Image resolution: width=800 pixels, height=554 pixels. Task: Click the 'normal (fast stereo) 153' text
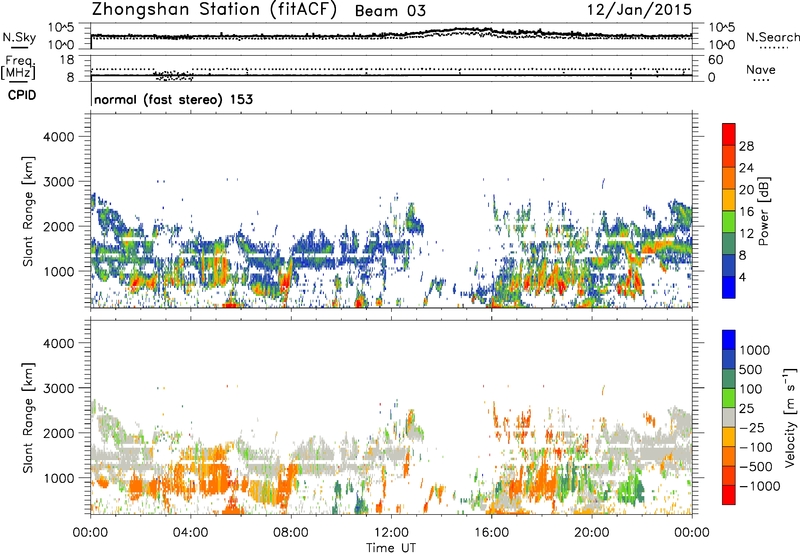coord(173,99)
